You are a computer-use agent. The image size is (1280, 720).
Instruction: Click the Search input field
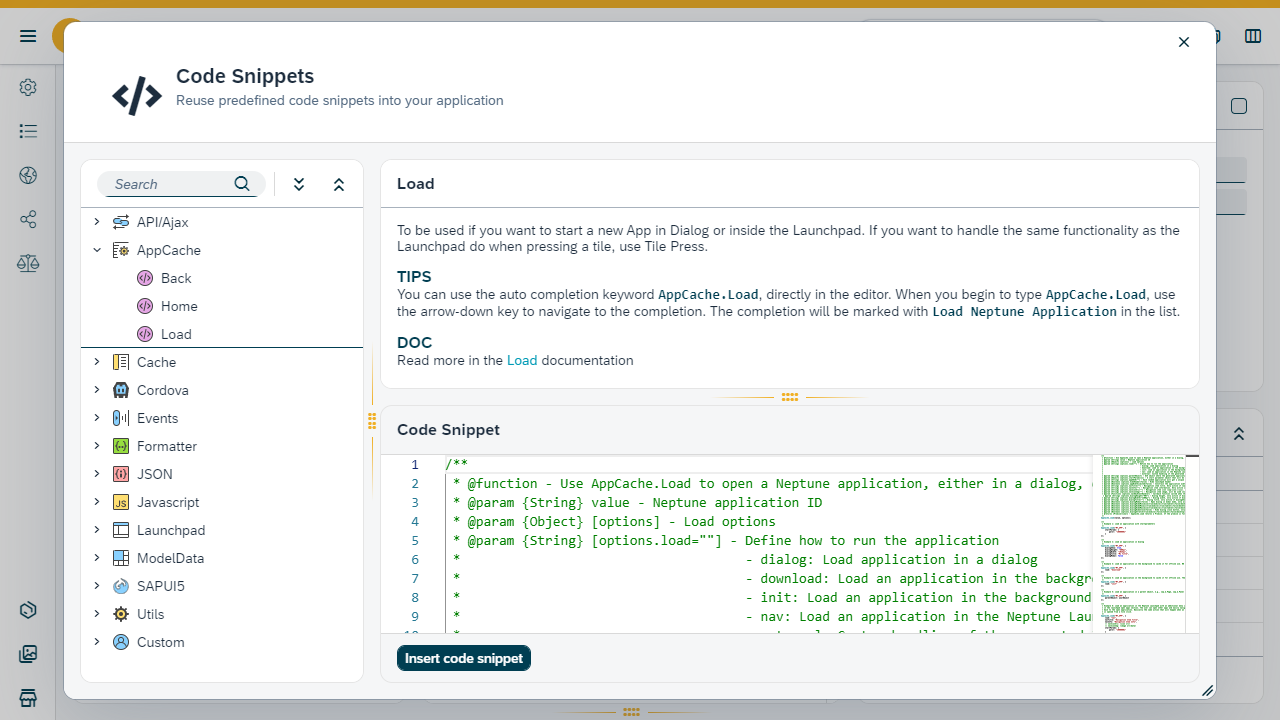172,184
